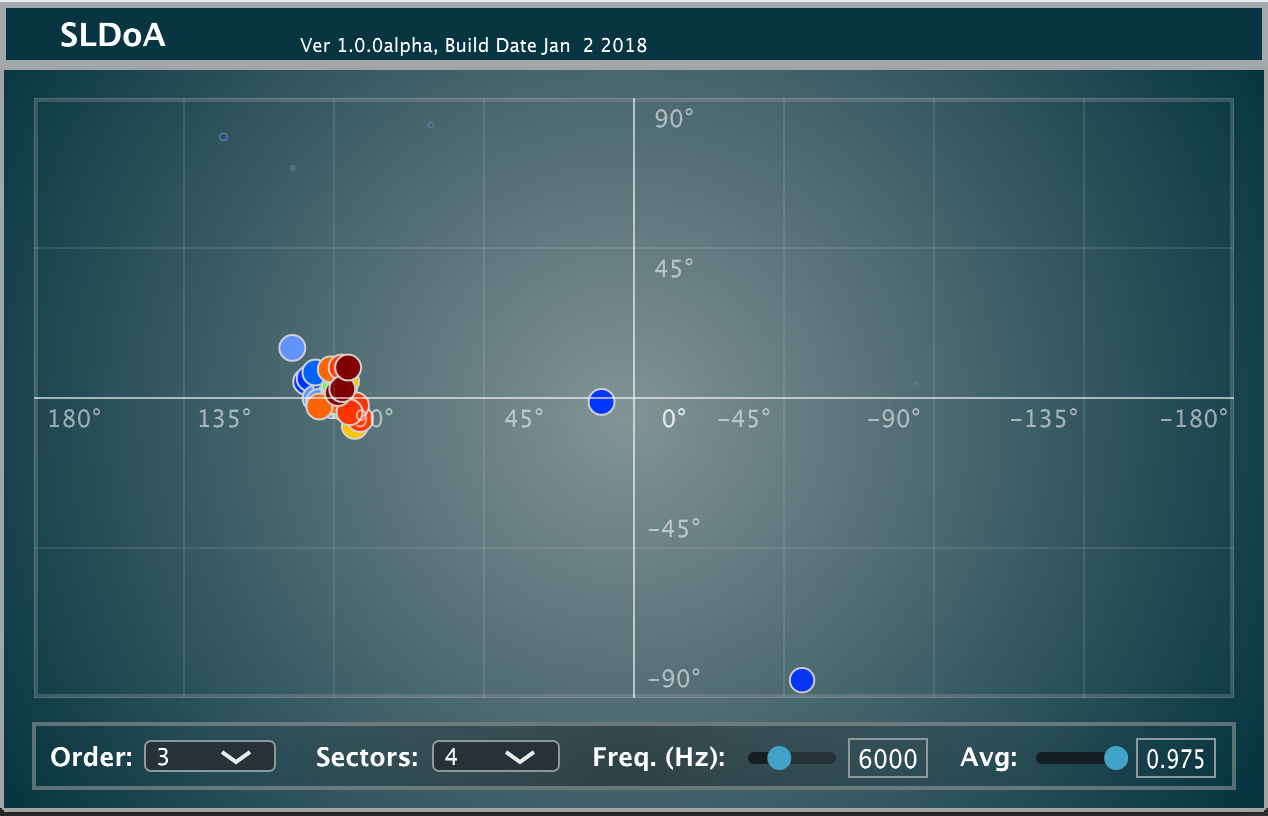Image resolution: width=1268 pixels, height=816 pixels.
Task: Click the SLDoA plugin title
Action: (x=113, y=36)
